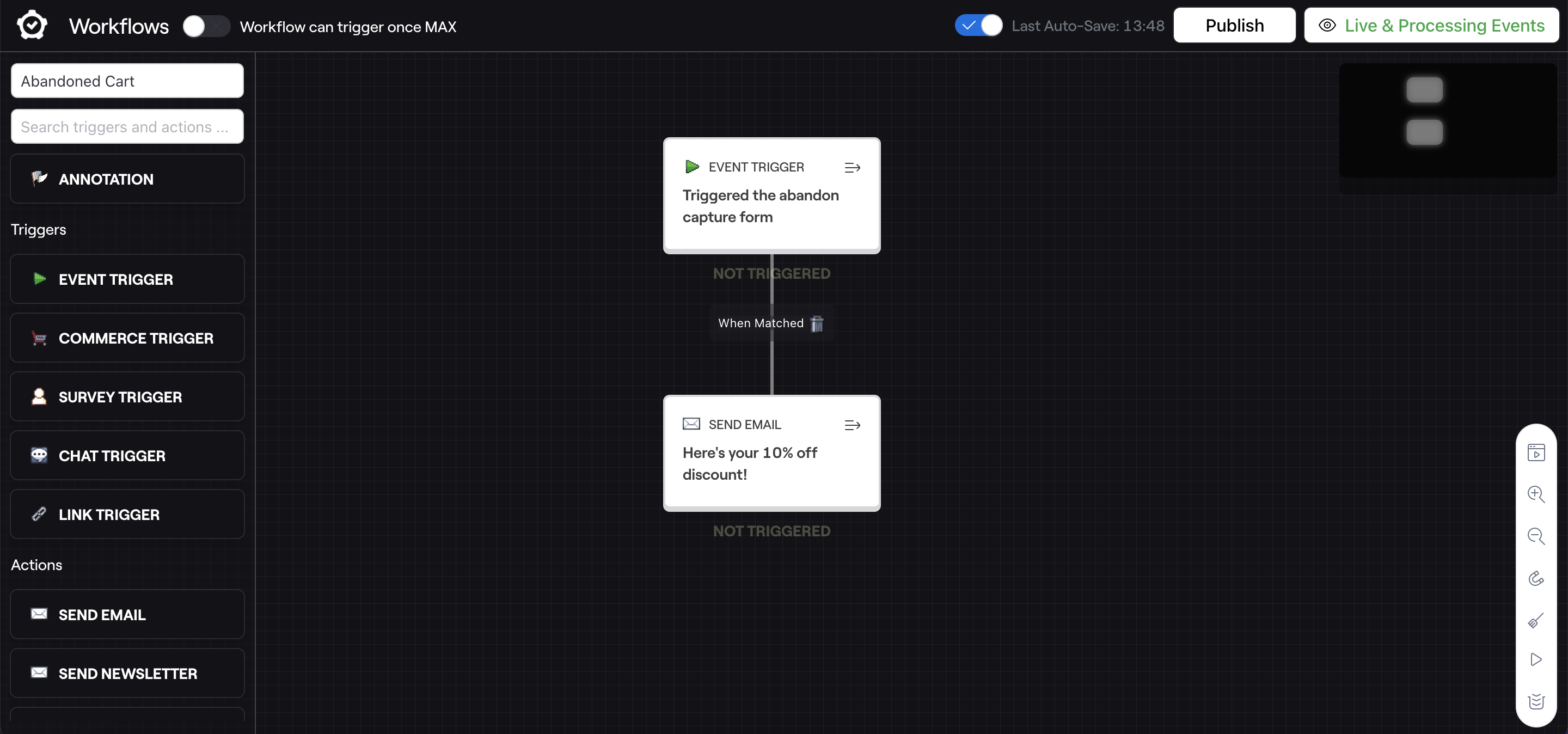Select SEND NEWSLETTER action in sidebar
The height and width of the screenshot is (734, 1568).
click(127, 673)
